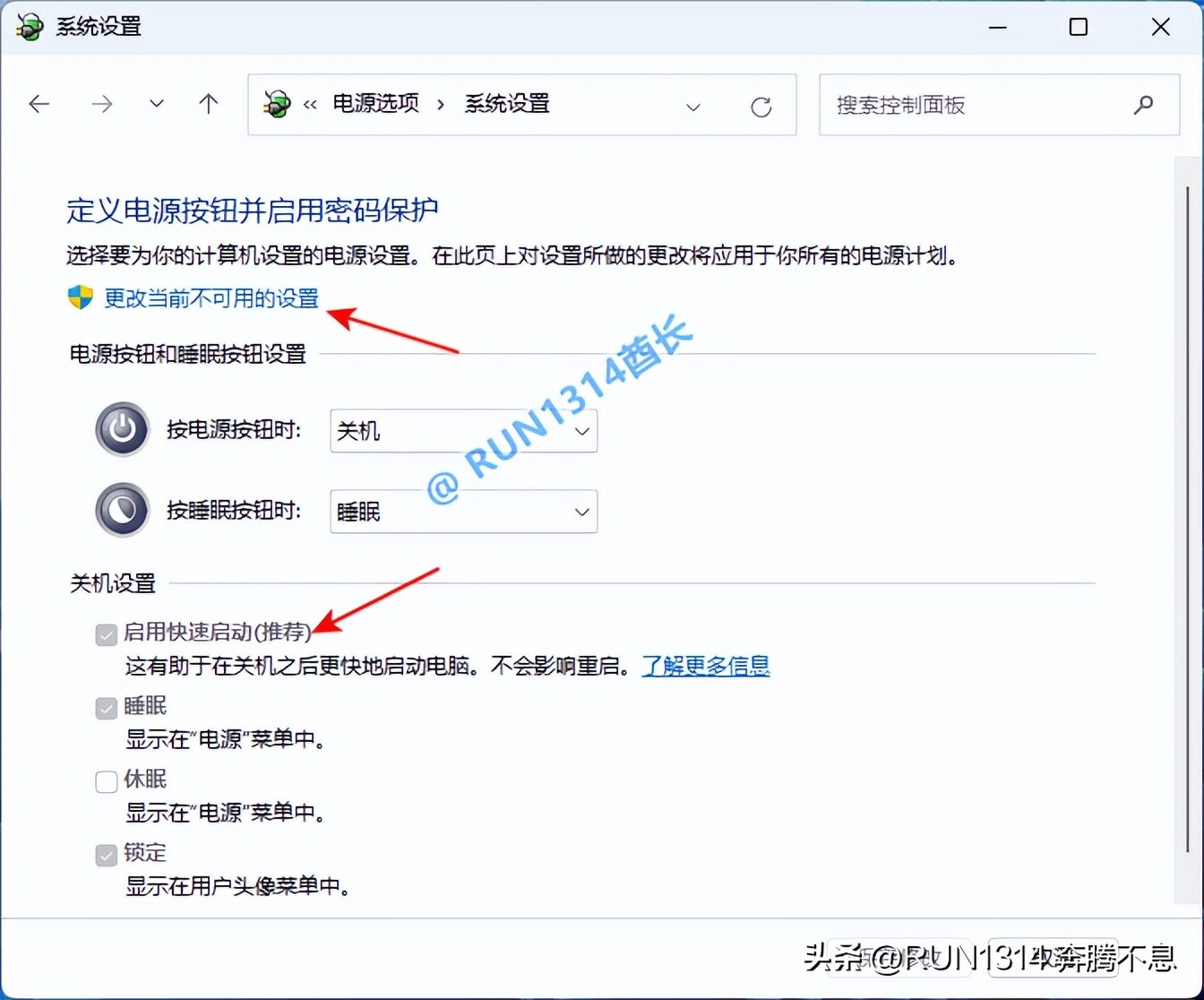This screenshot has width=1204, height=1000.
Task: Click the UAC shield icon next to the settings link
Action: [x=81, y=297]
